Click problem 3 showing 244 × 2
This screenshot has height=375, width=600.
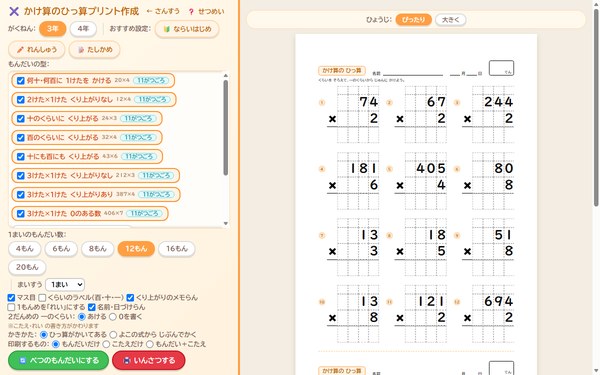pos(488,114)
